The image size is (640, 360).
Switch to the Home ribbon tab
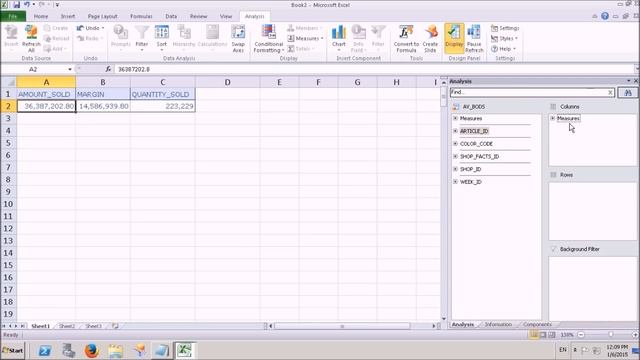tap(41, 16)
